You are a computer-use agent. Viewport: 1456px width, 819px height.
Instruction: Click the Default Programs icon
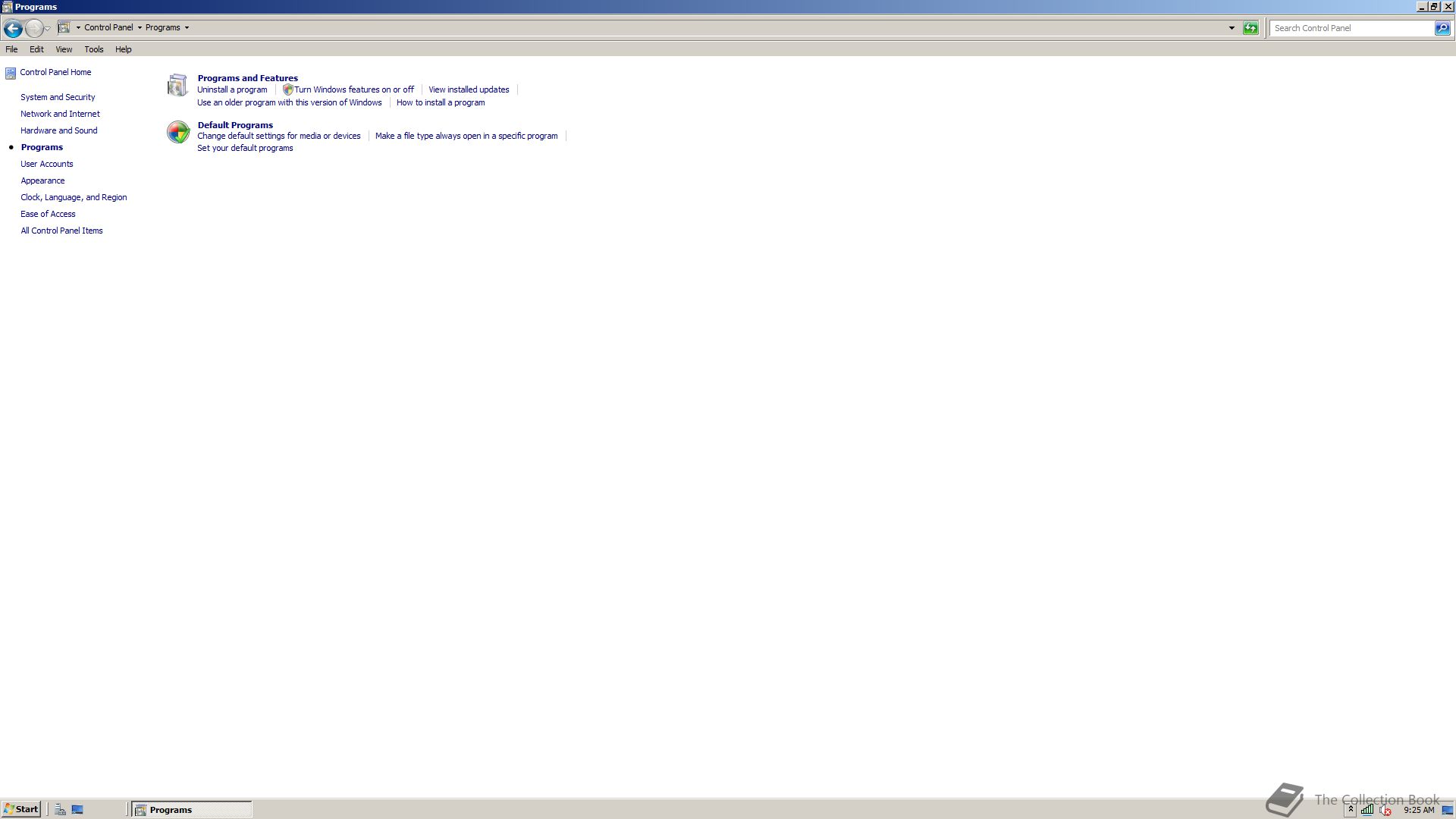tap(178, 132)
